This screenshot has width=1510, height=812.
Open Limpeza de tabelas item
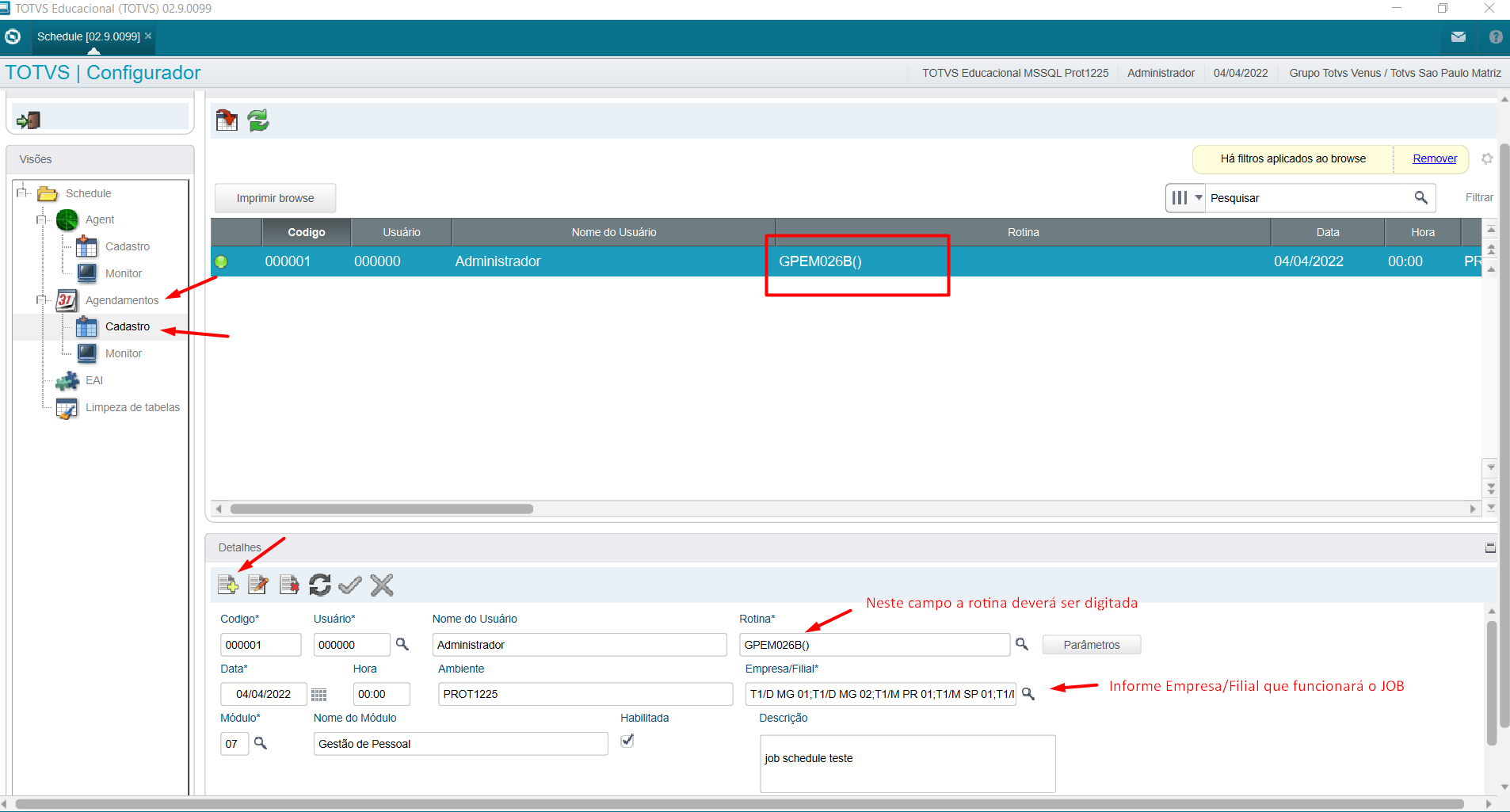132,407
